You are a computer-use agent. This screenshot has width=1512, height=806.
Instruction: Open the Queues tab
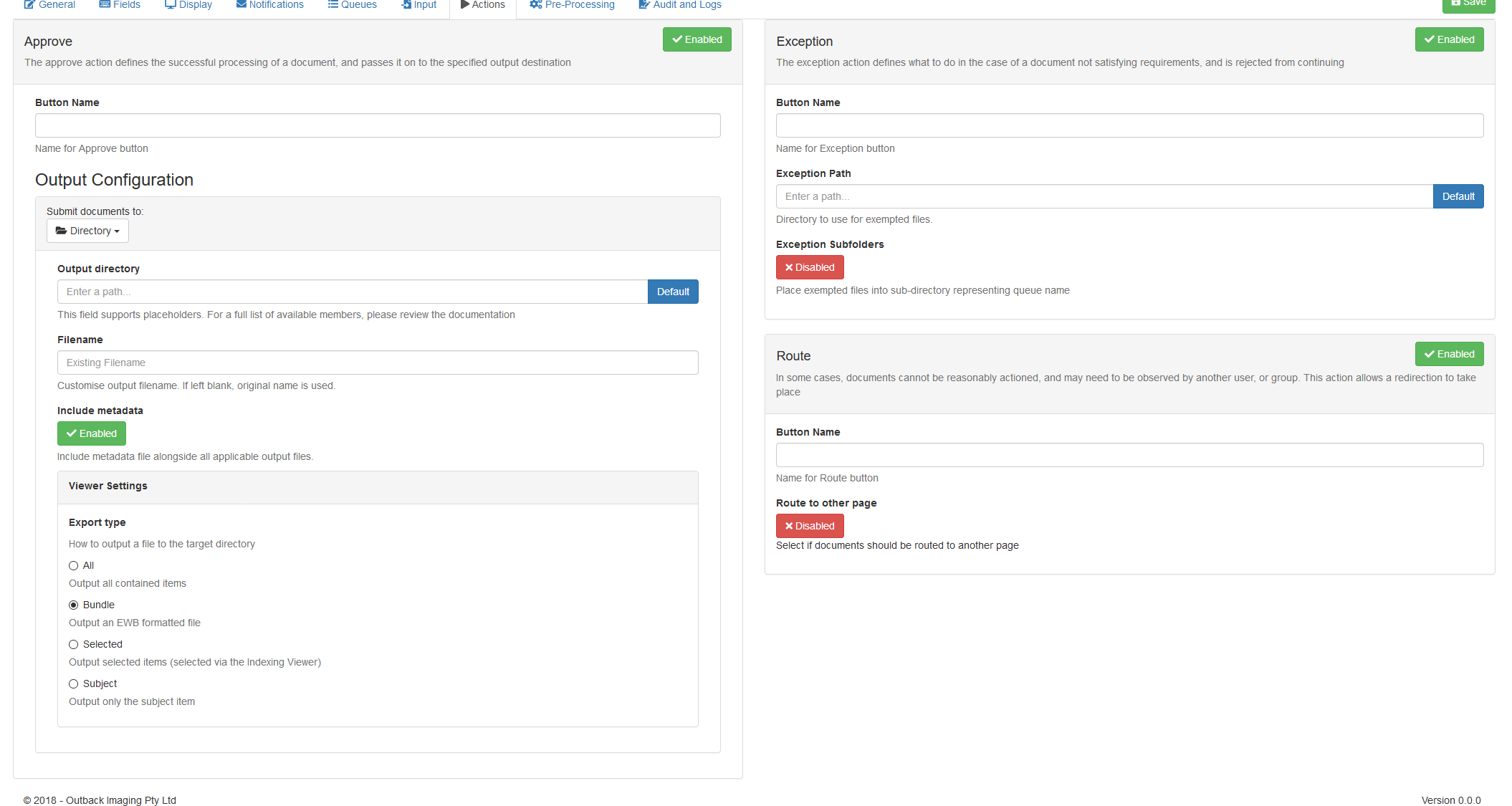[352, 5]
